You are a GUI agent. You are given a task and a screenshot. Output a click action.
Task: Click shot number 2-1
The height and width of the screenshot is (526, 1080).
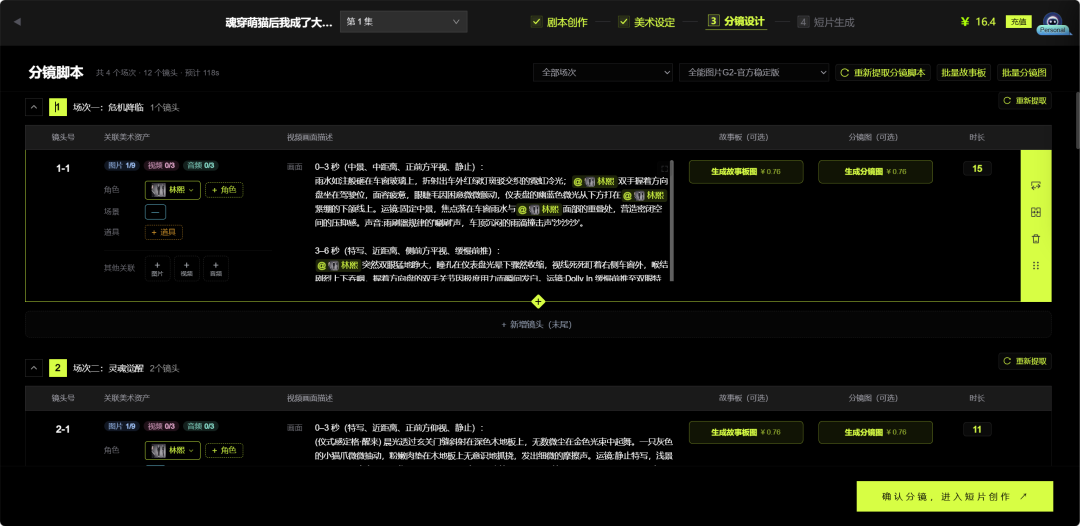click(x=63, y=429)
